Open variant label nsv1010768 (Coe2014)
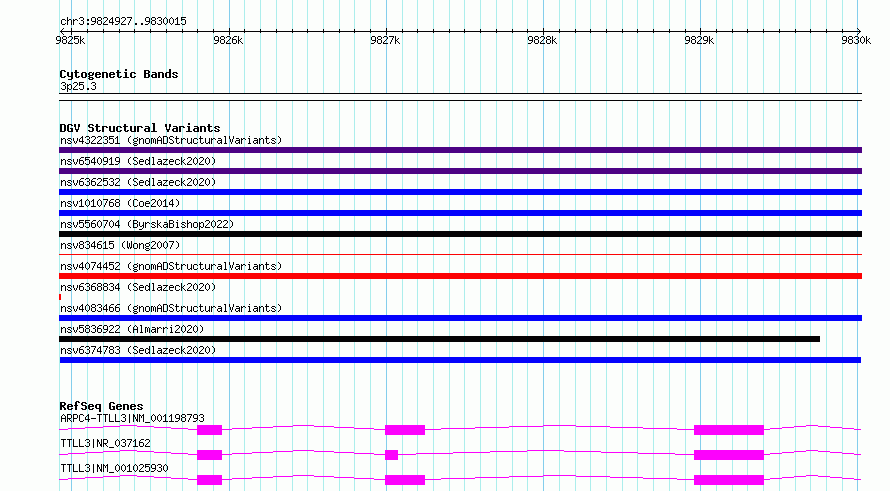Screen dimensions: 890x491 [120, 203]
